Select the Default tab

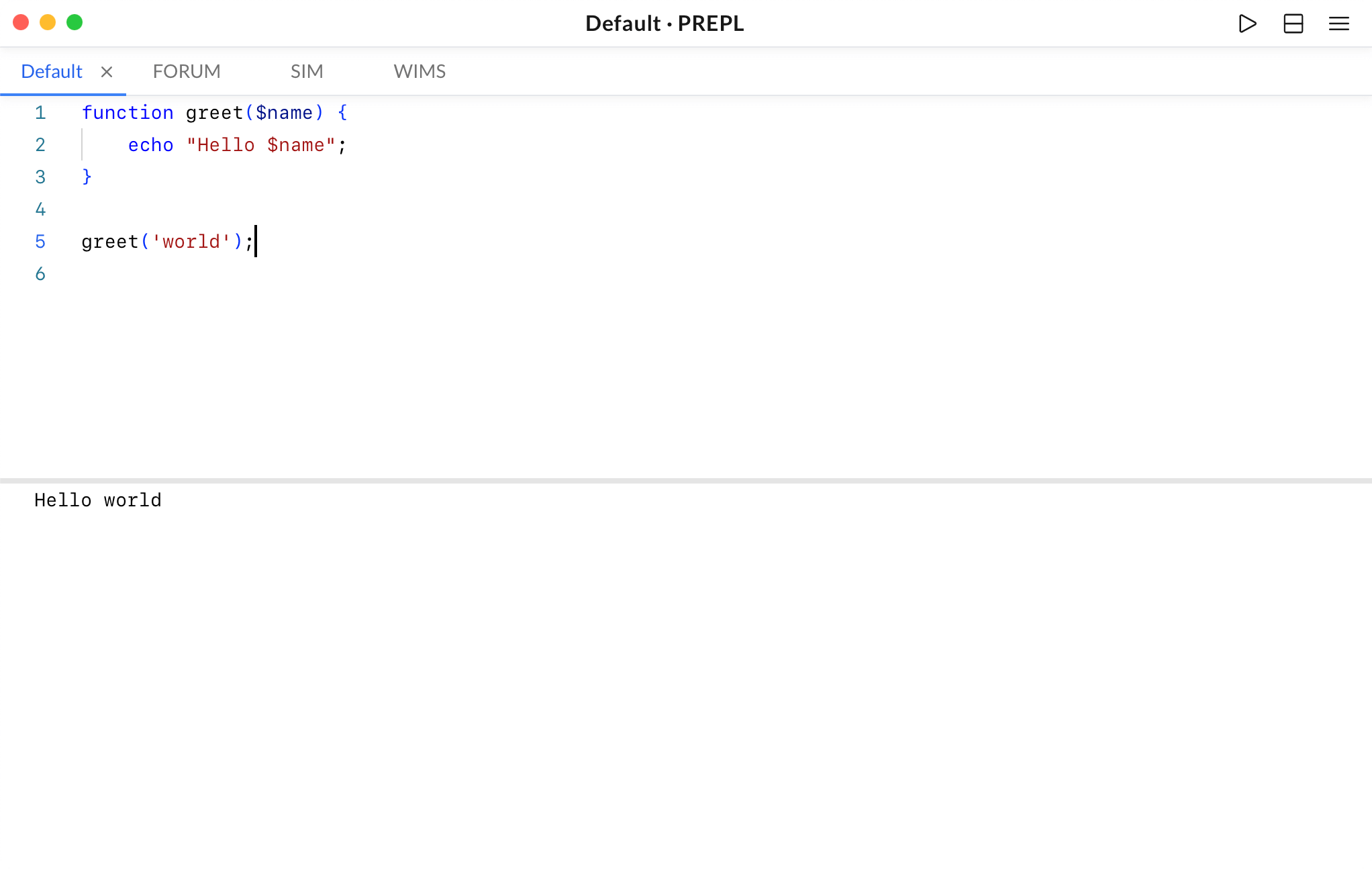[x=52, y=71]
